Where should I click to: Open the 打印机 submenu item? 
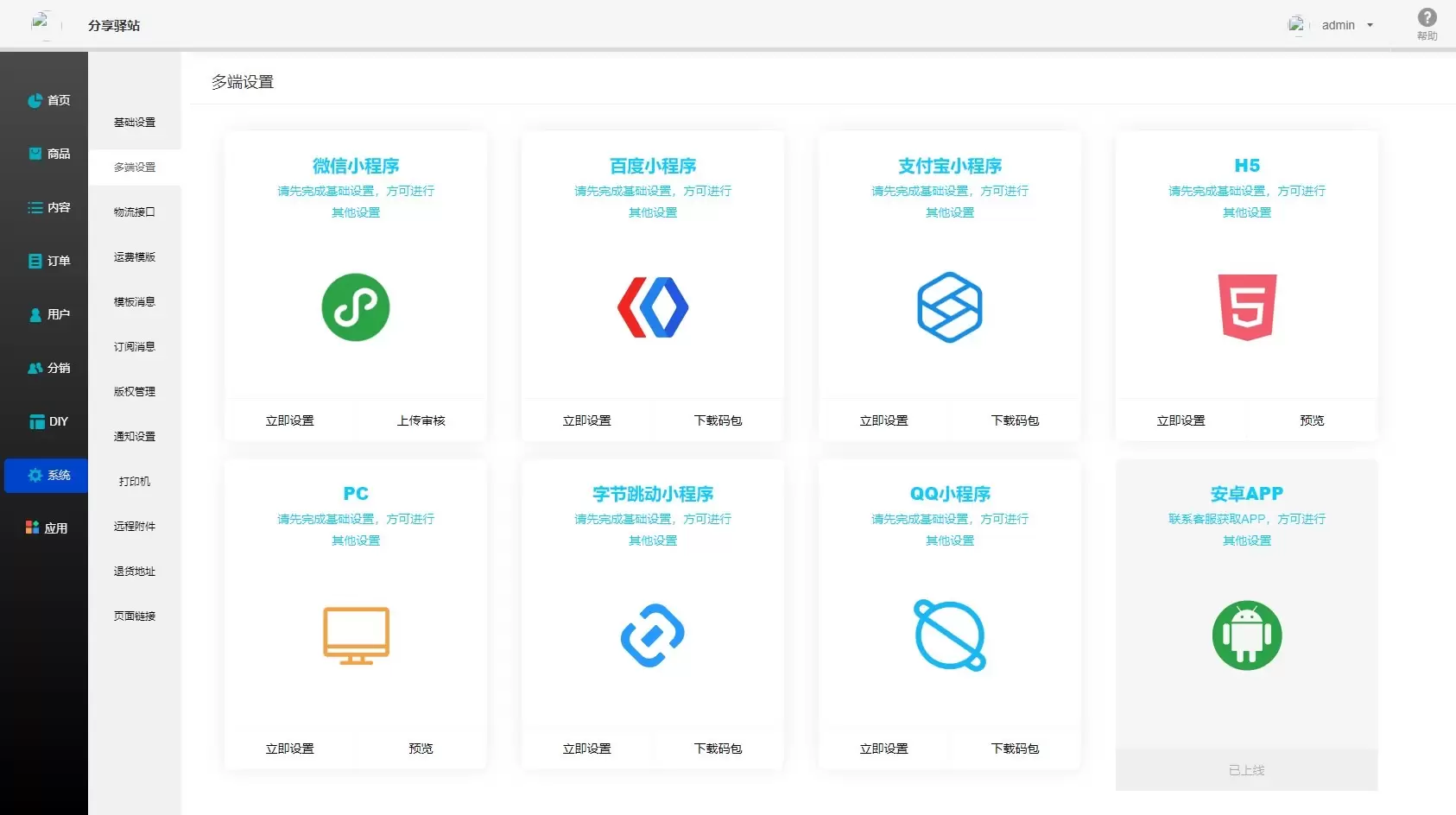click(135, 482)
